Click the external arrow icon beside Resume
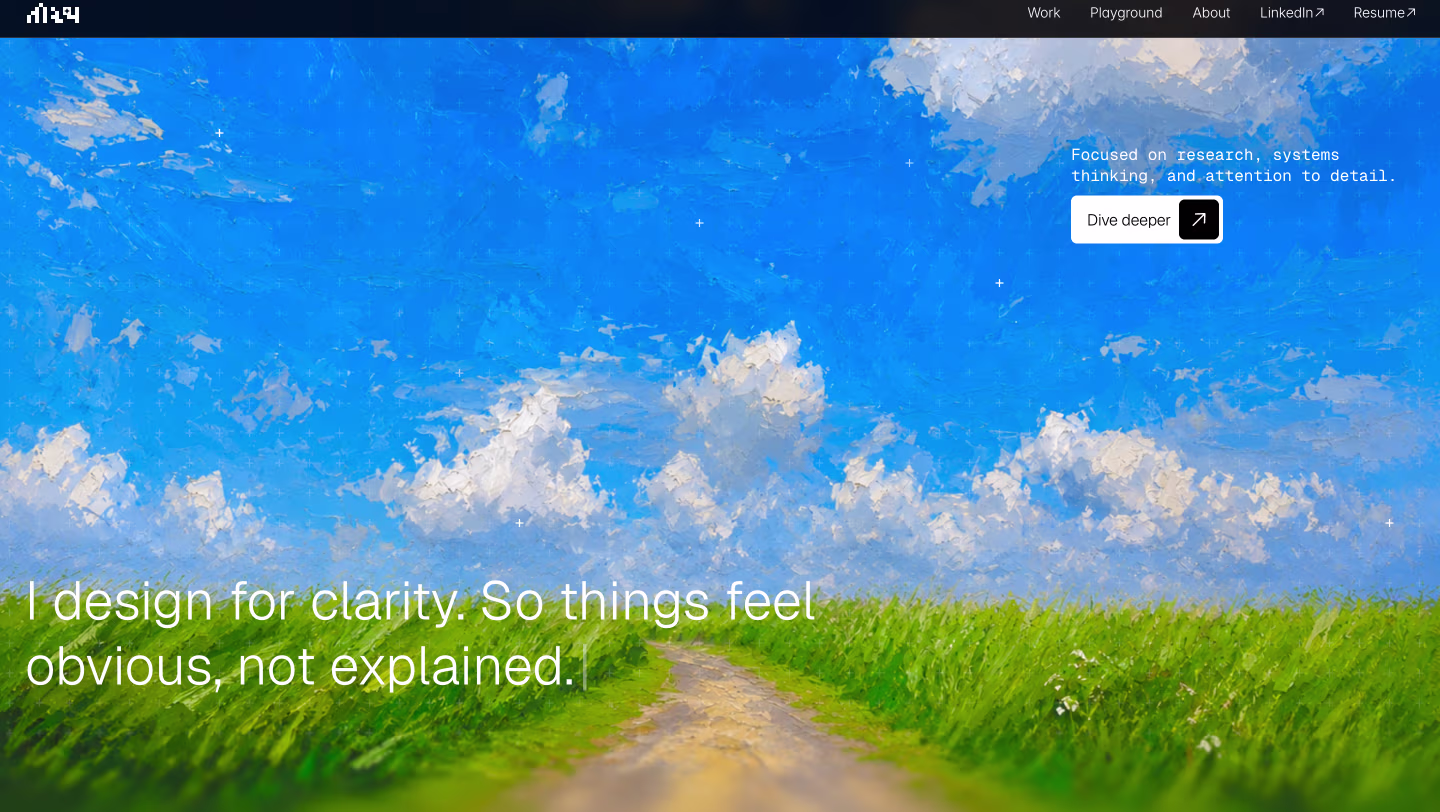Viewport: 1440px width, 812px height. [1411, 13]
